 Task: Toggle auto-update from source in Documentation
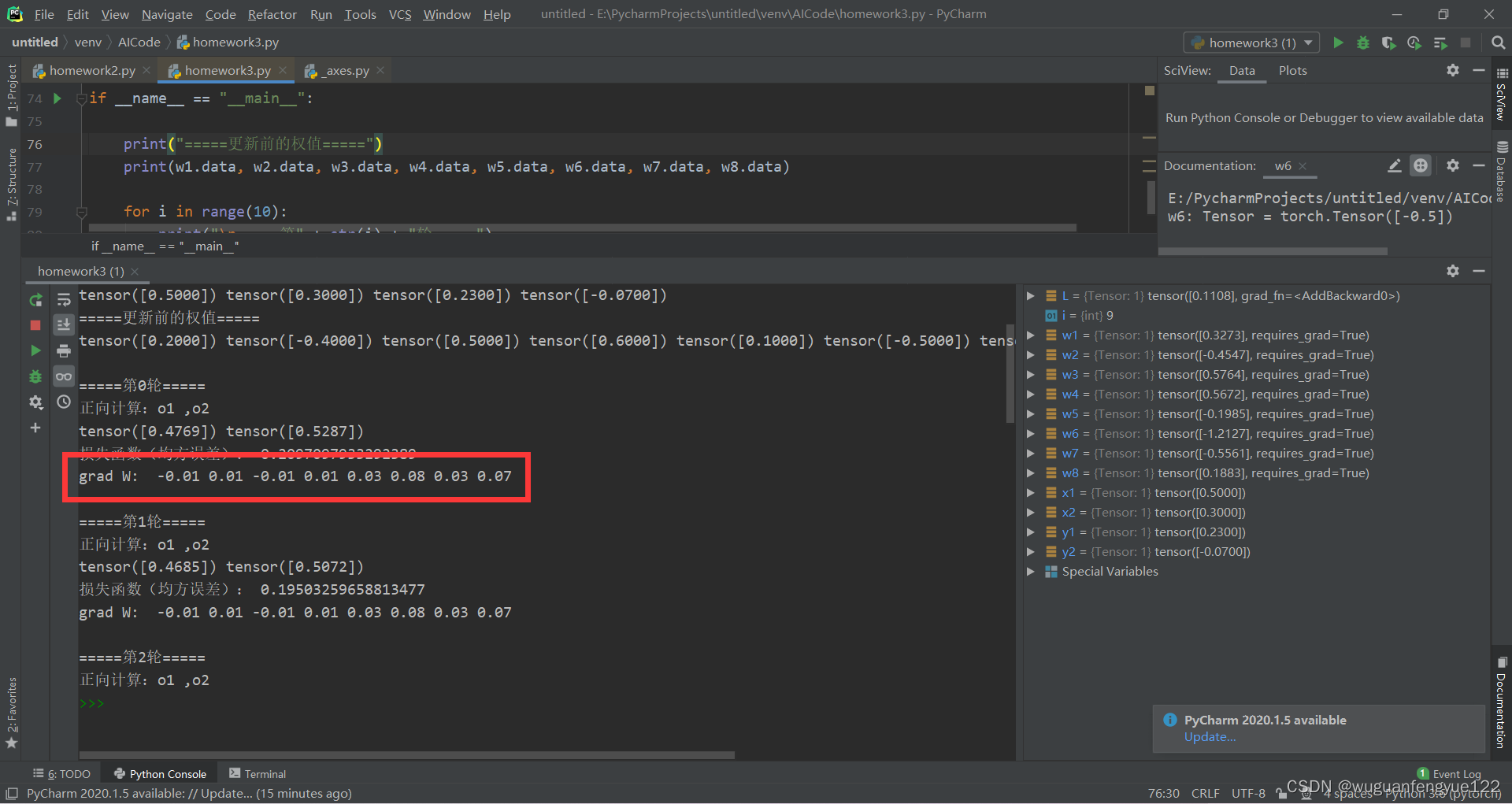1420,165
